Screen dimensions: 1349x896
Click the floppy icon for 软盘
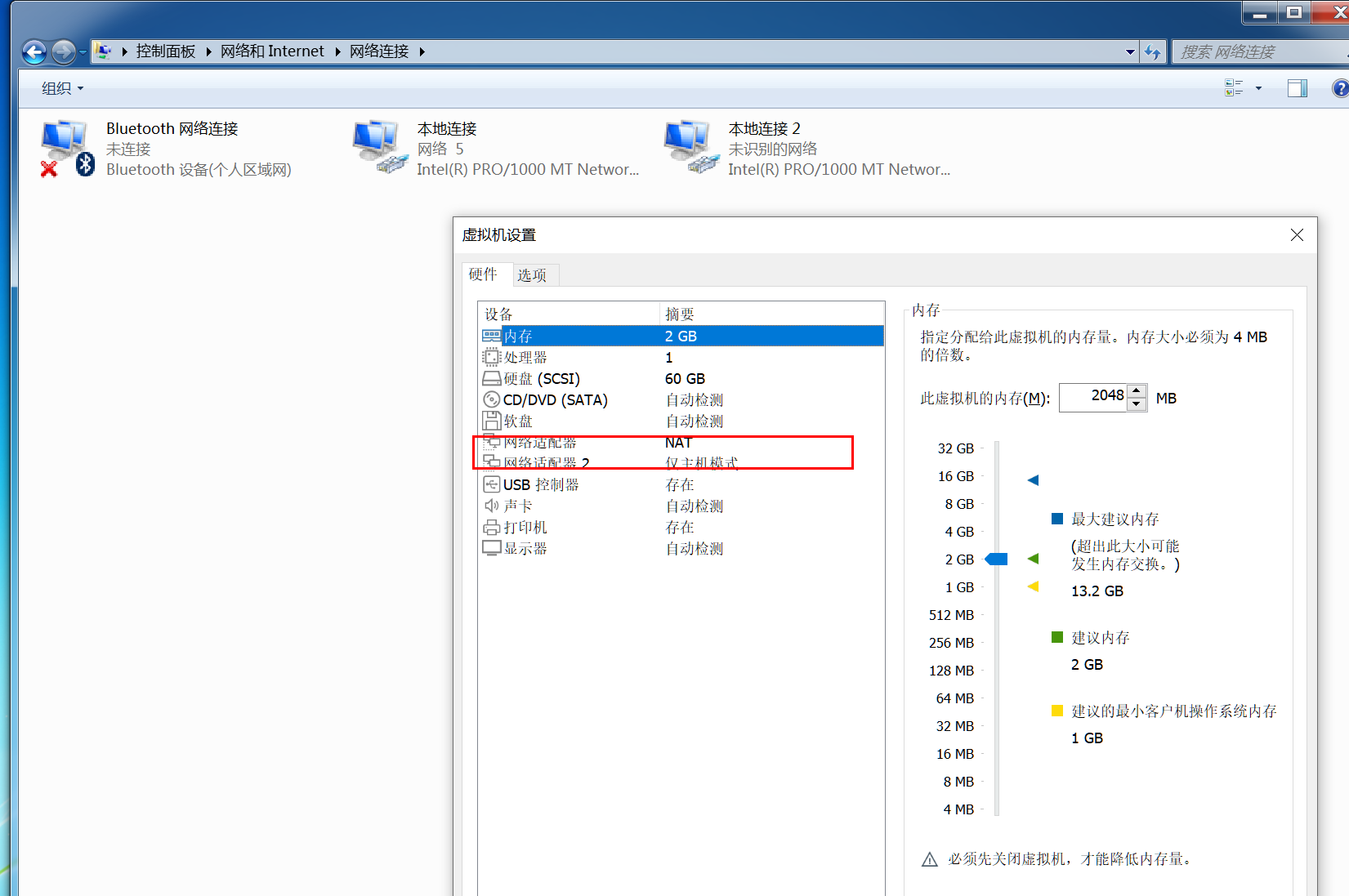coord(491,421)
